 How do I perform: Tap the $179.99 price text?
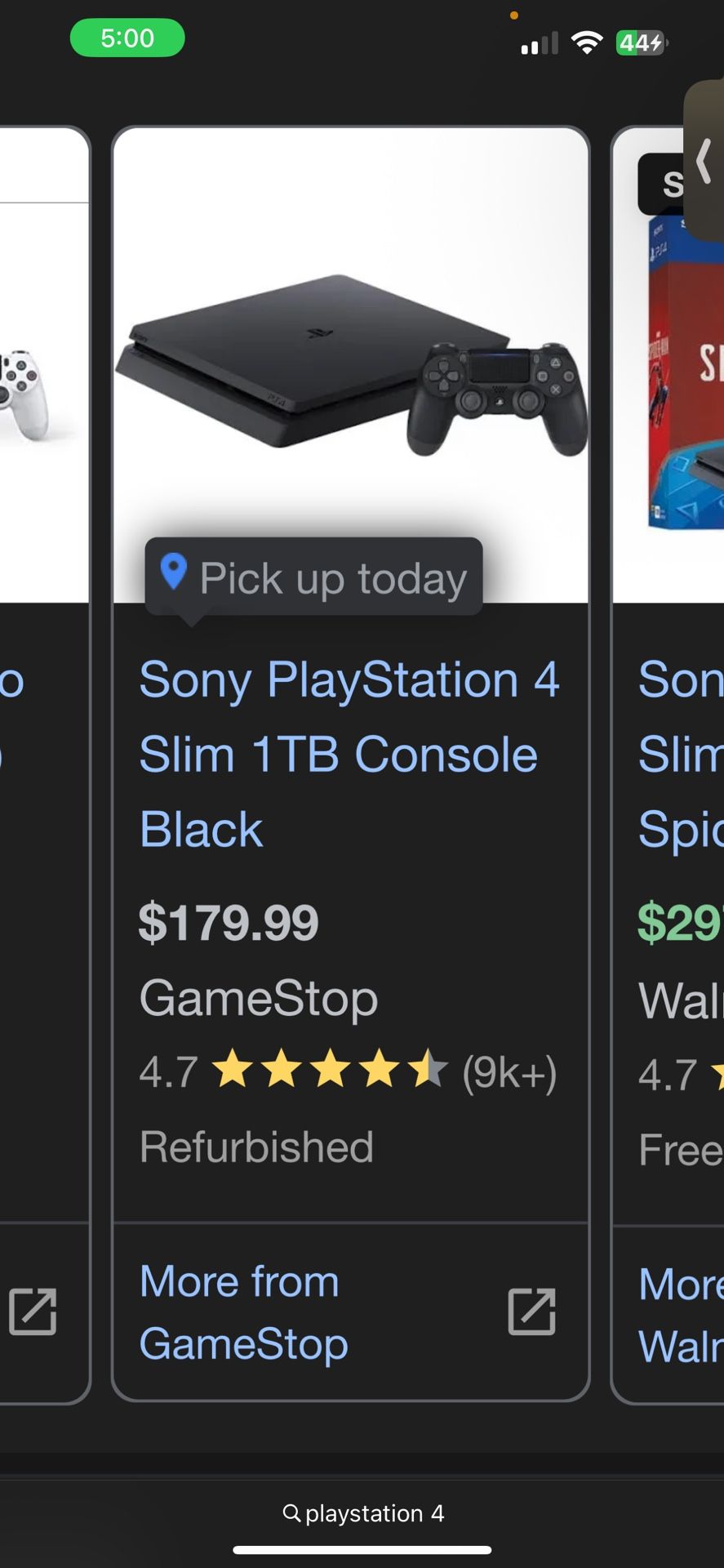point(229,922)
